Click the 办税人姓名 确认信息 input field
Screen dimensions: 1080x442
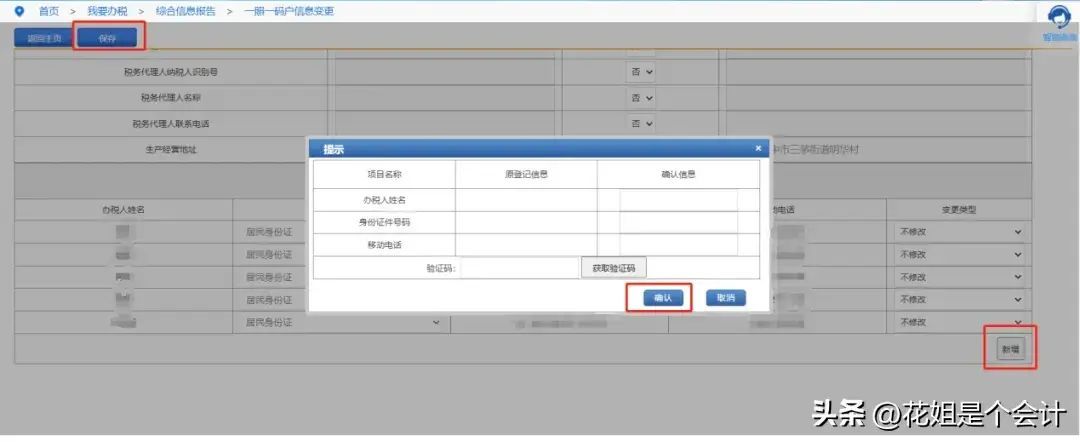(x=678, y=200)
